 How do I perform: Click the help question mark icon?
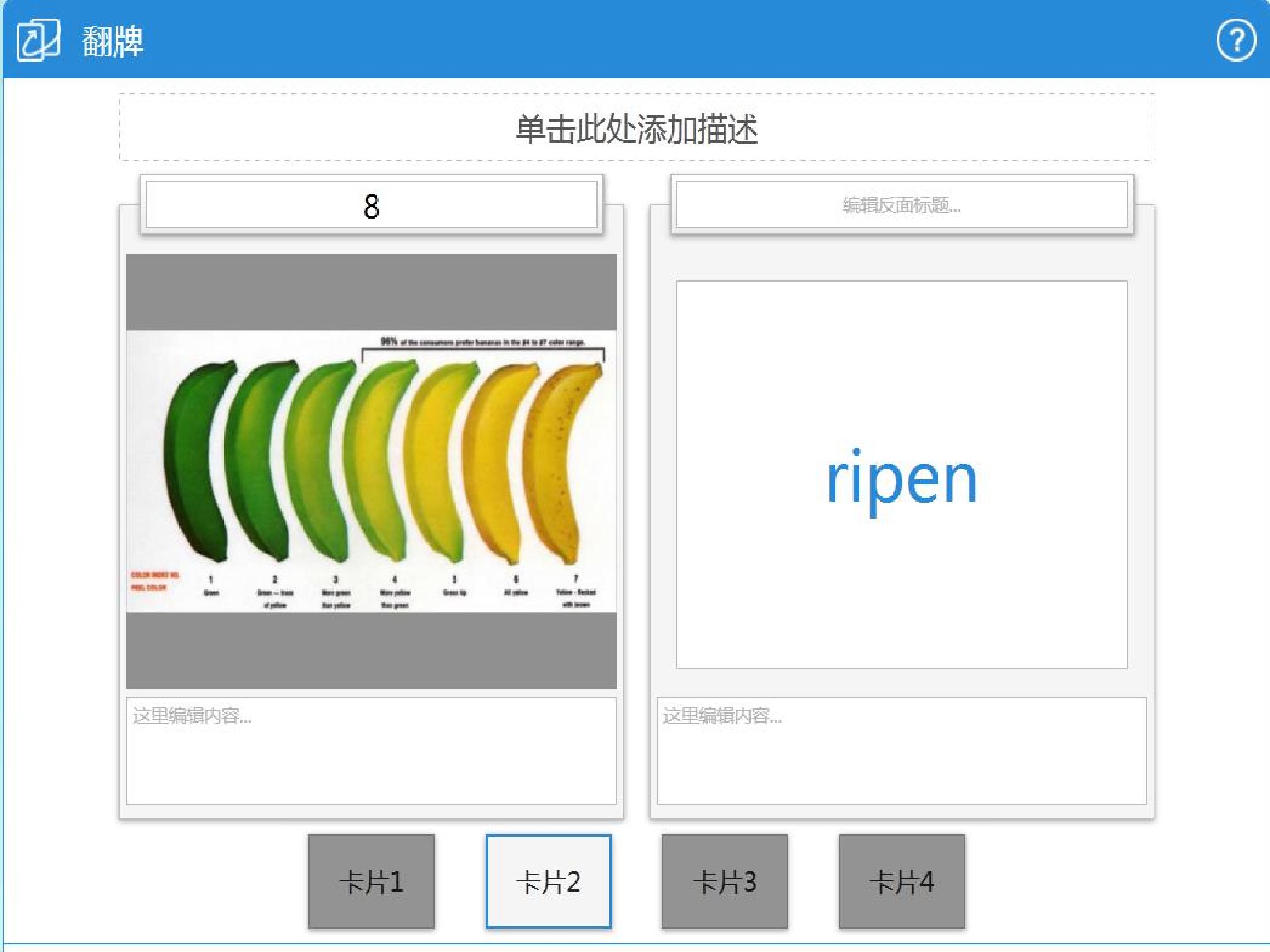pos(1235,40)
